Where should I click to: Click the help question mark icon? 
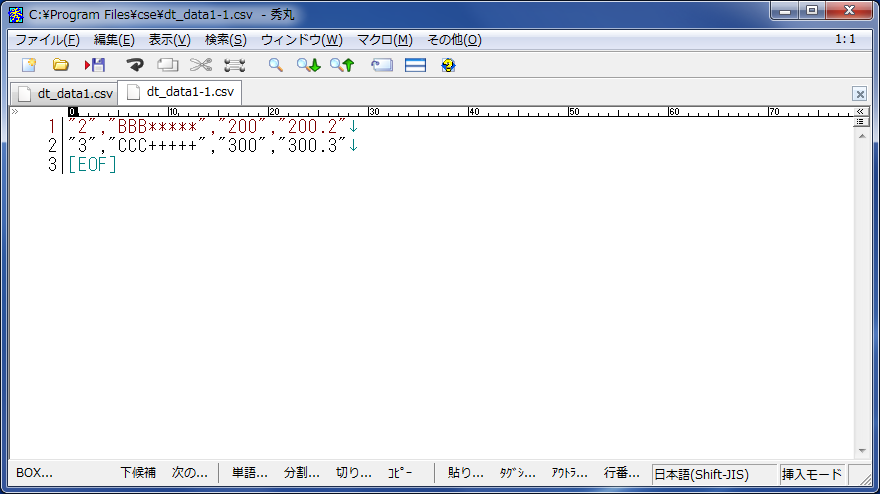(448, 65)
